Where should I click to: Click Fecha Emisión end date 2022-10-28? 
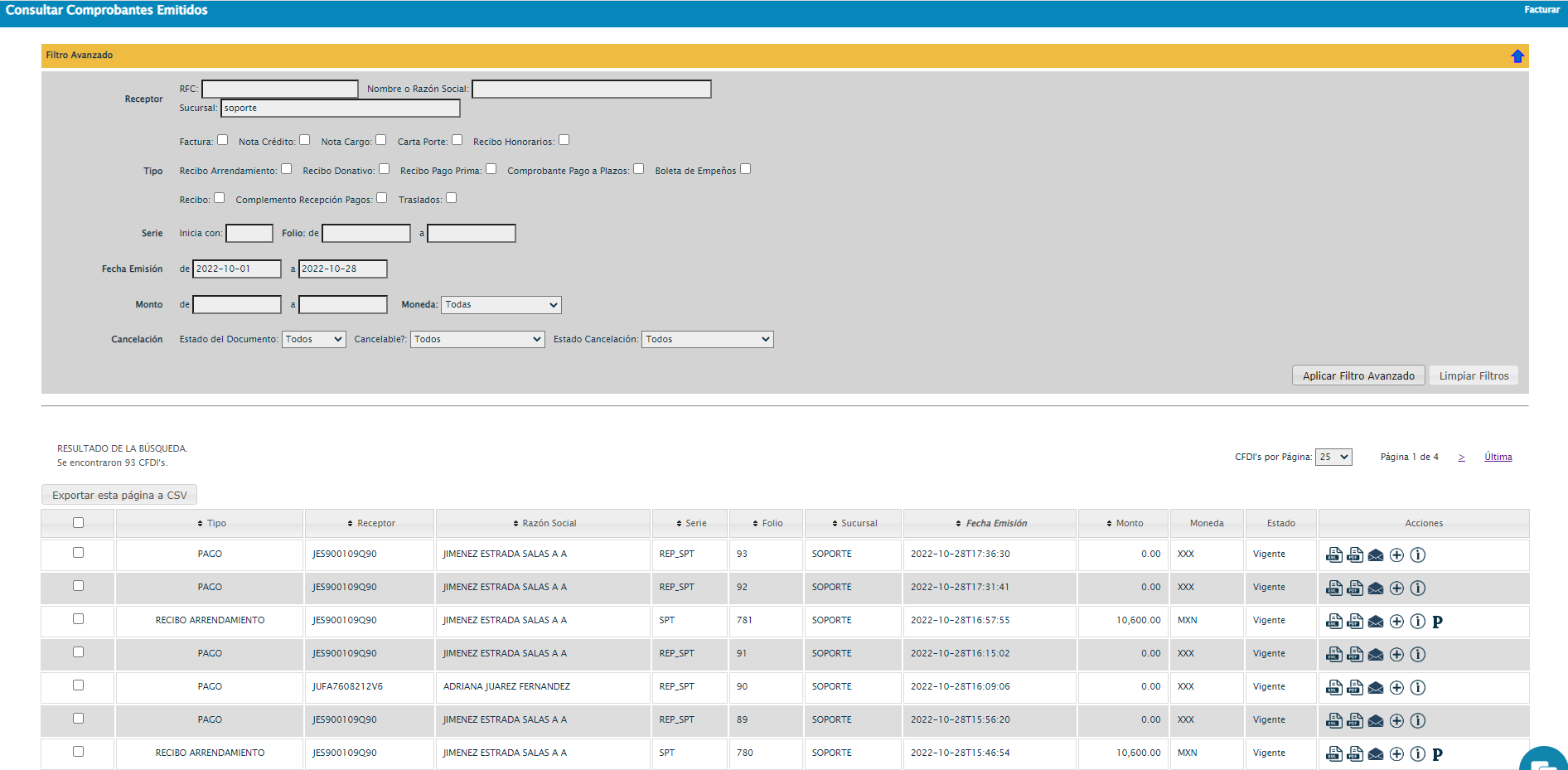click(343, 269)
